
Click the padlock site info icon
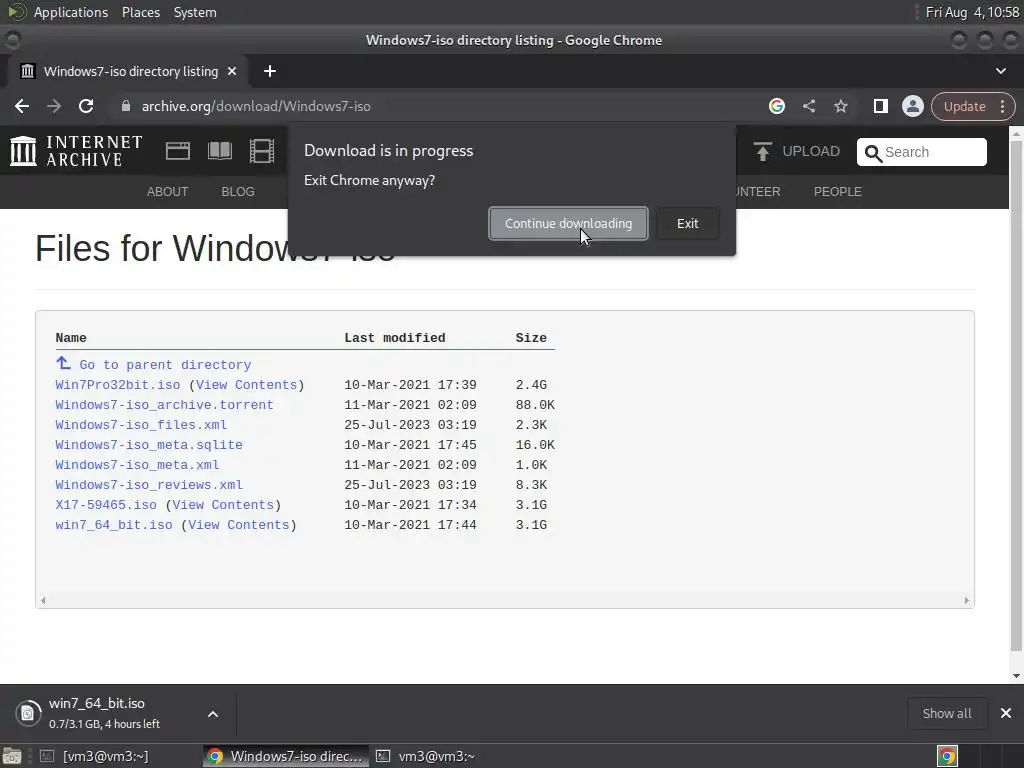click(x=126, y=106)
